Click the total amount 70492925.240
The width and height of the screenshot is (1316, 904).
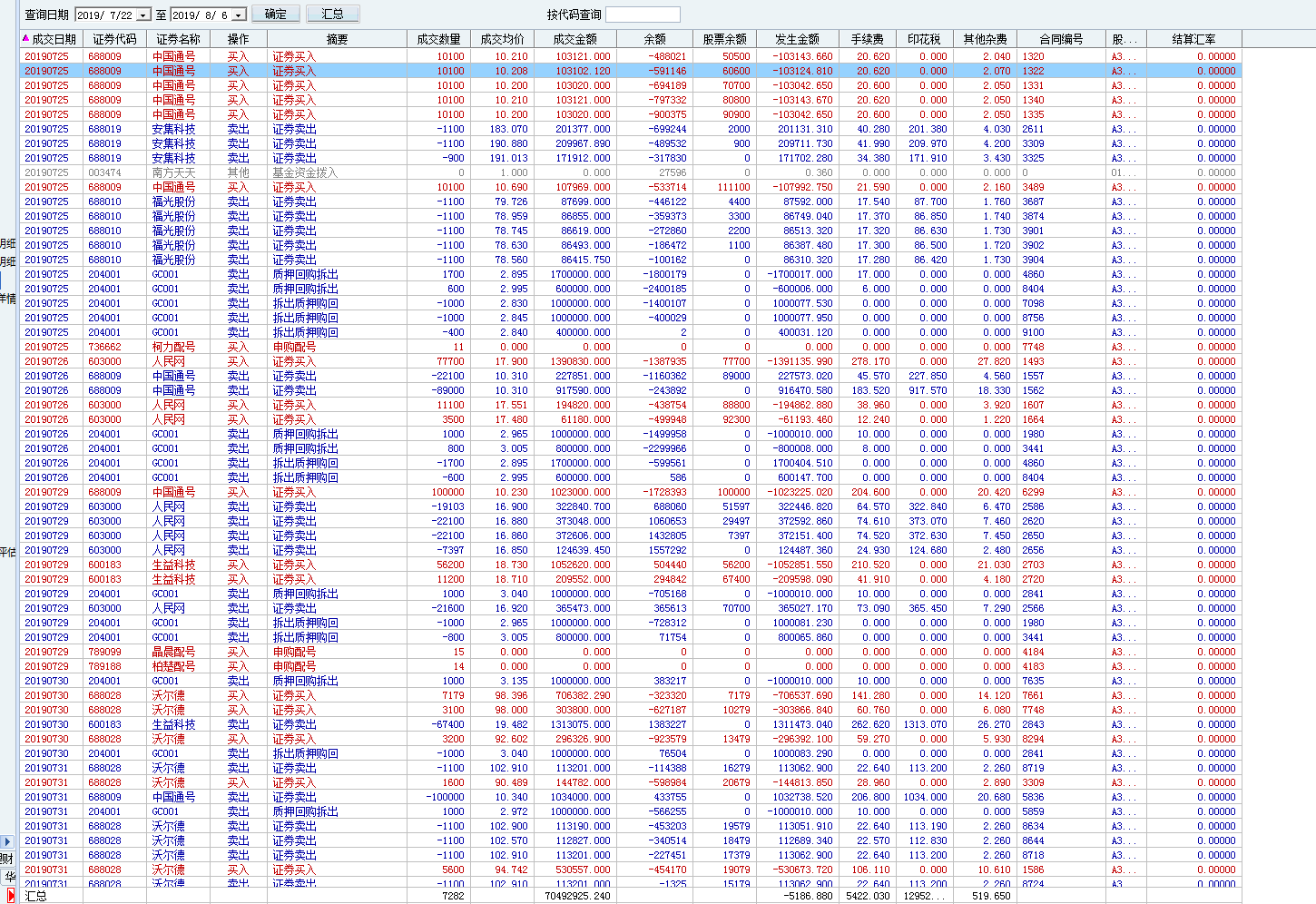coord(577,896)
